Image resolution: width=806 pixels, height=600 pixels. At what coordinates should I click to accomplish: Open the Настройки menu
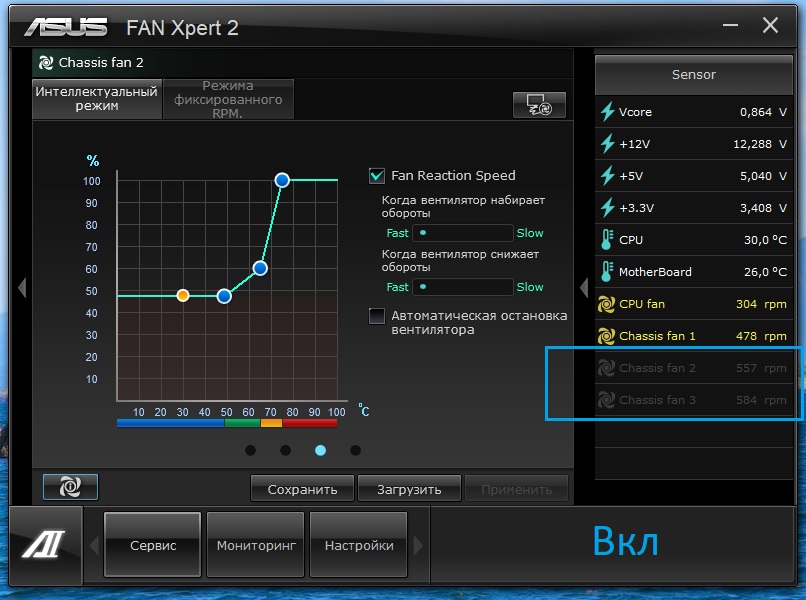359,545
